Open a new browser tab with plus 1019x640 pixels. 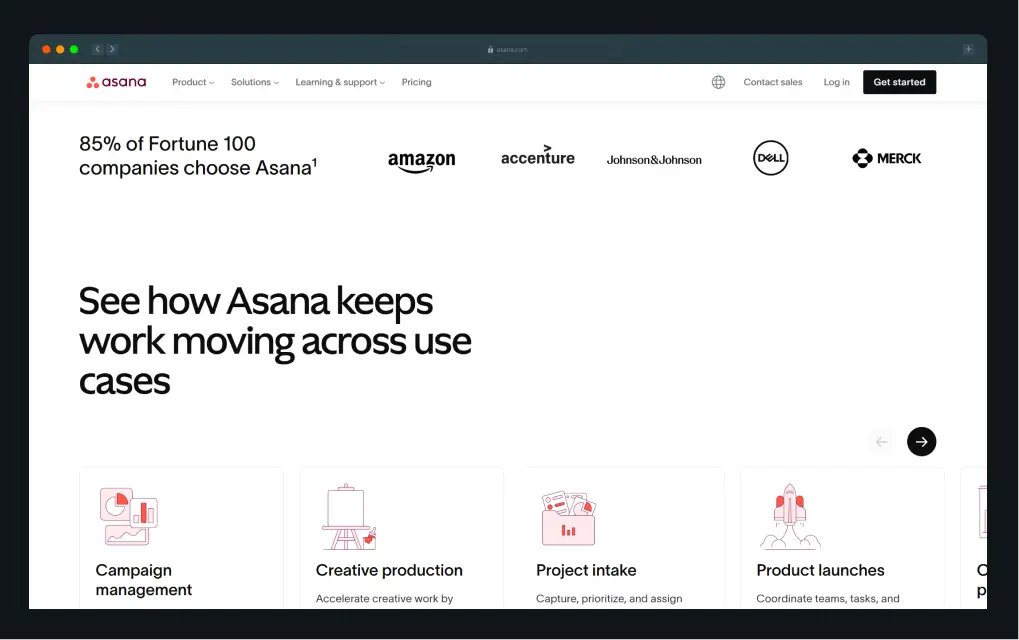click(x=968, y=49)
